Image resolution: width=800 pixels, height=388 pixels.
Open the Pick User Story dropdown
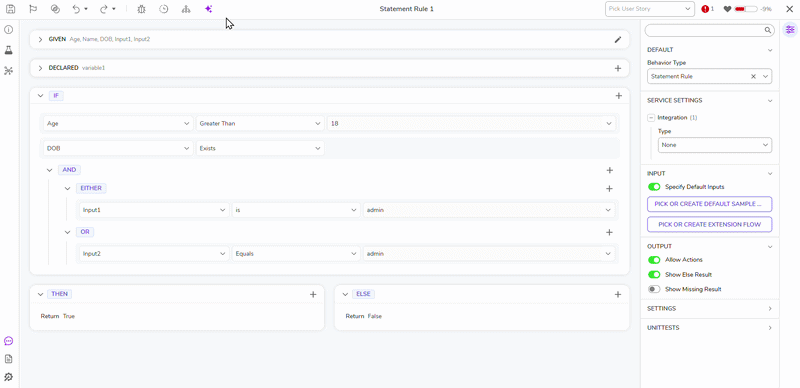649,9
